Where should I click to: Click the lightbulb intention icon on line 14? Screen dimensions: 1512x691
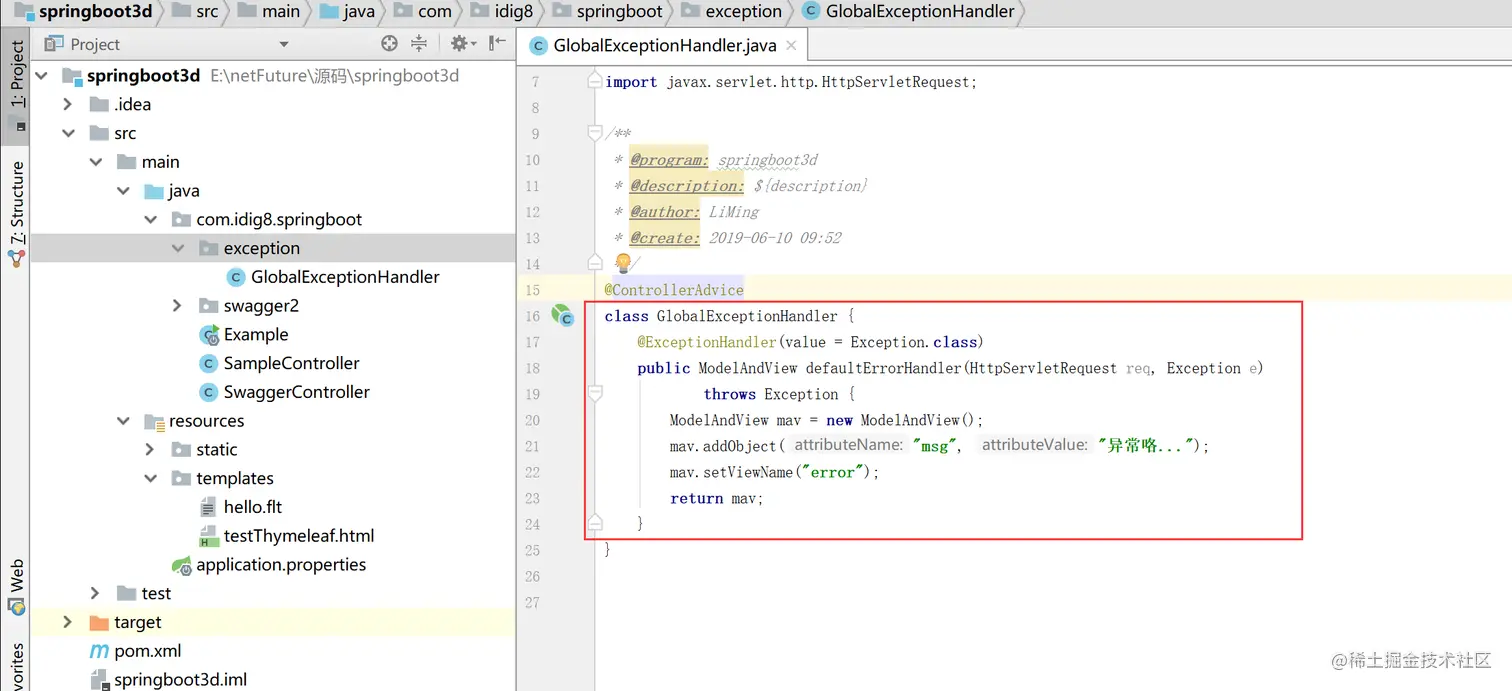622,263
